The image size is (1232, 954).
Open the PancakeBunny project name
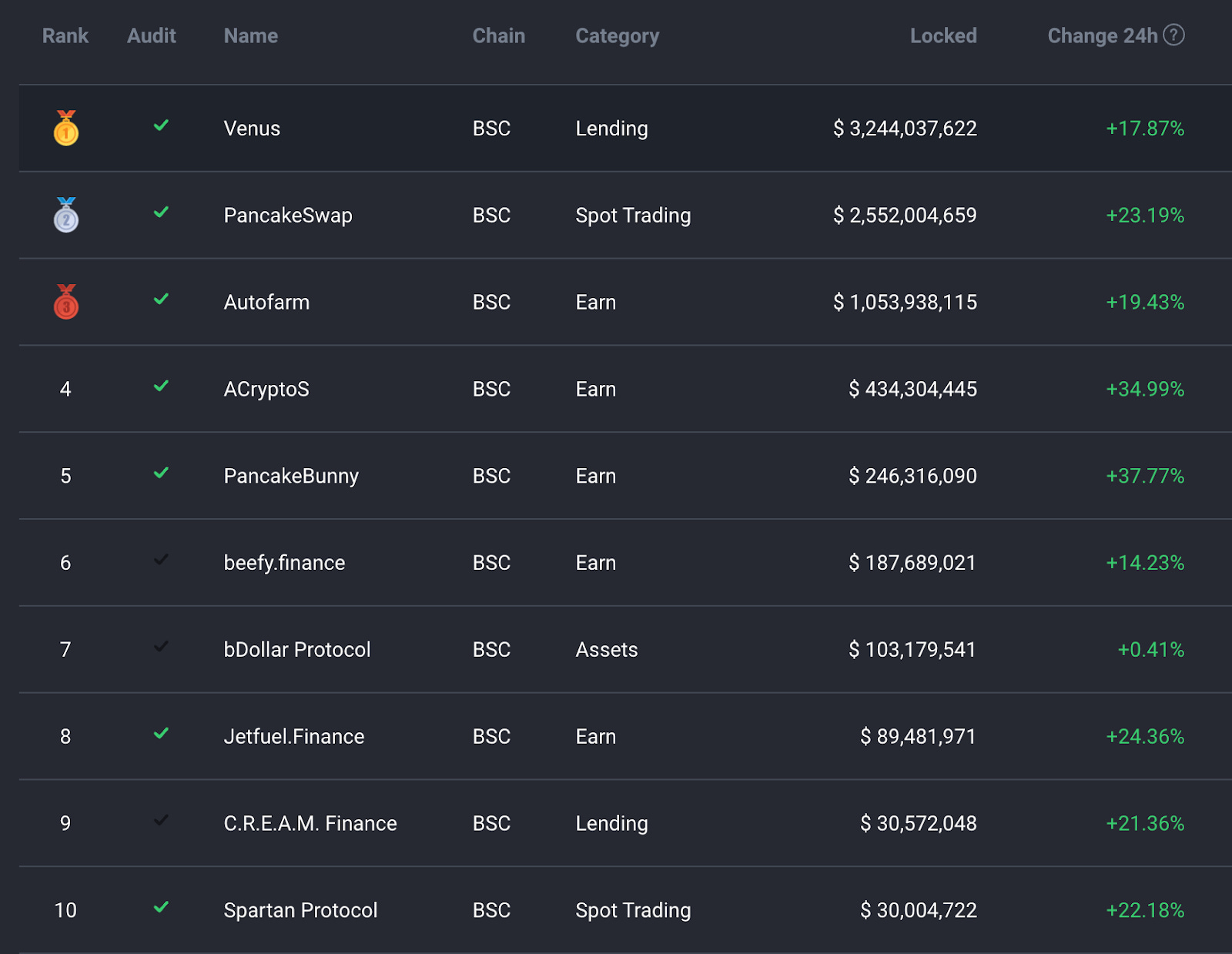click(291, 477)
